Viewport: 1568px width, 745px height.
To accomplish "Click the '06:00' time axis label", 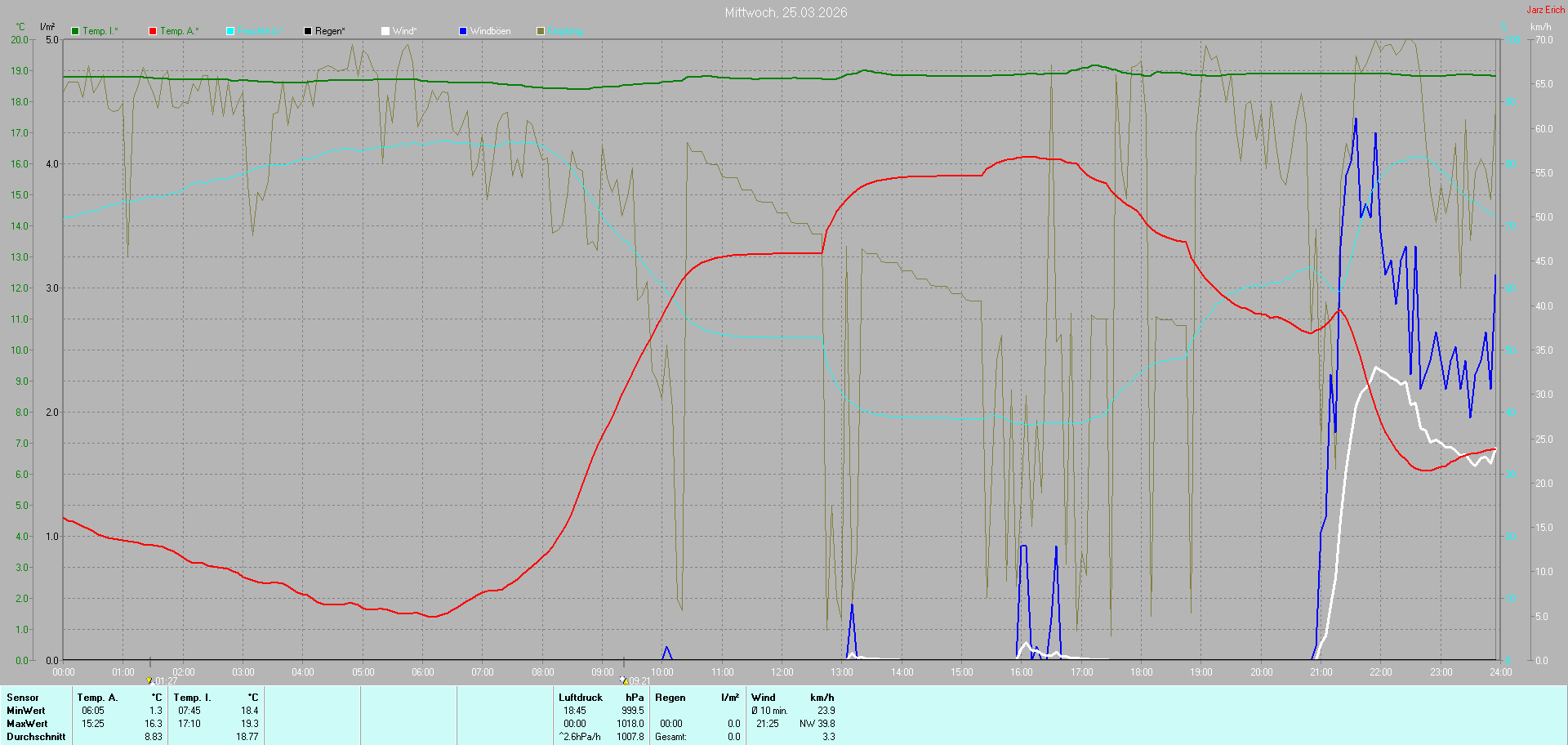I will [x=423, y=672].
